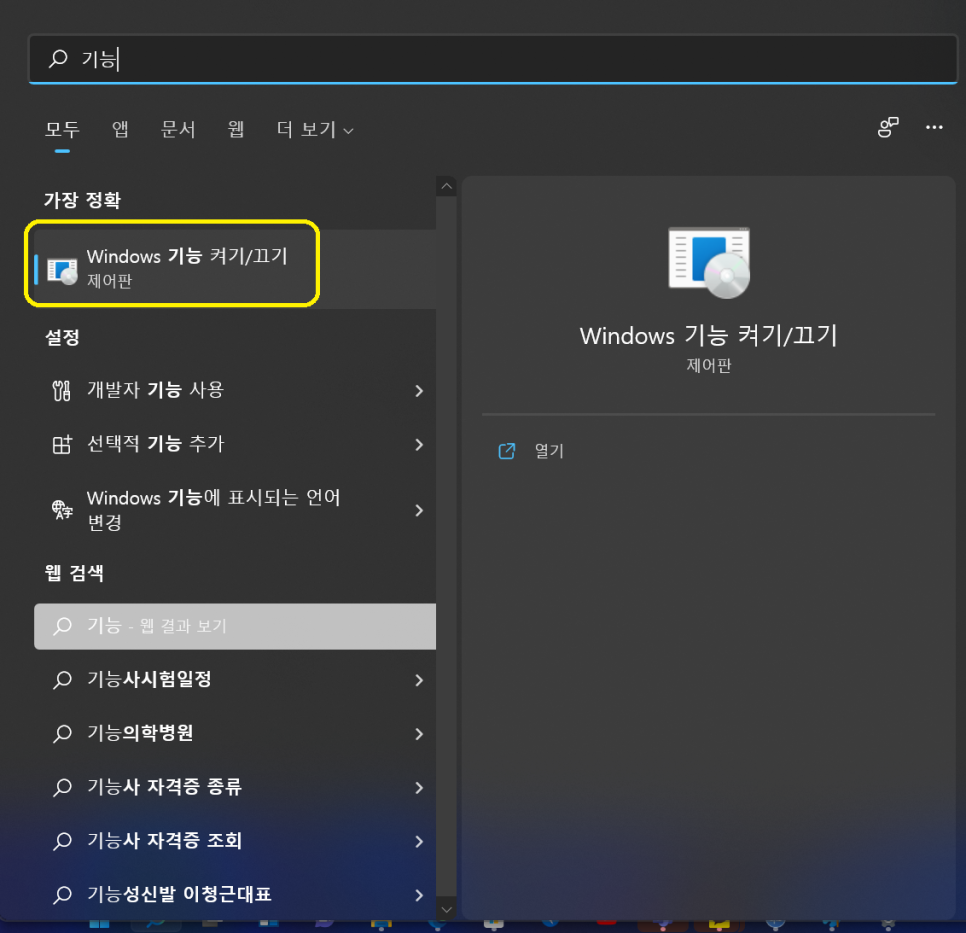
Task: Expand arrow for 기능성신발 이청근대표
Action: [419, 894]
